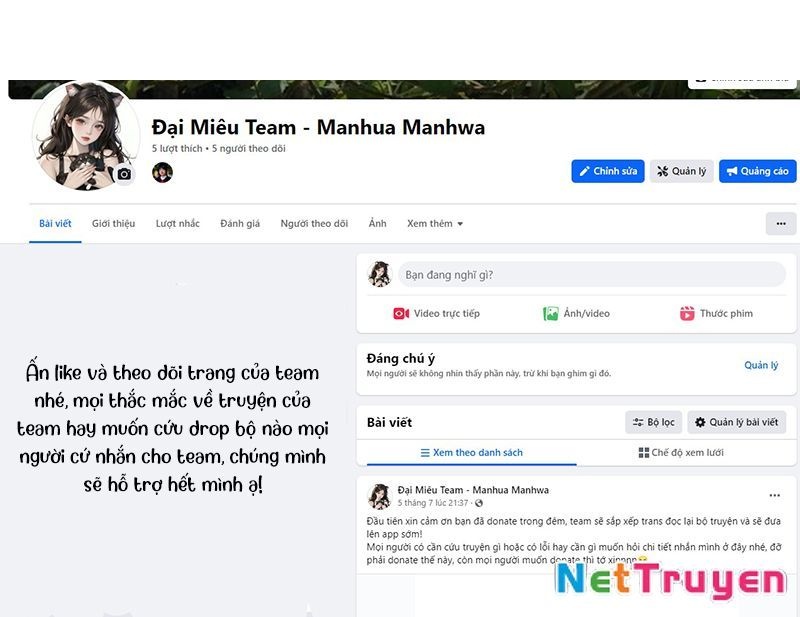Image resolution: width=800 pixels, height=617 pixels.
Task: Click the Chỉnh sửa edit button
Action: coord(608,171)
